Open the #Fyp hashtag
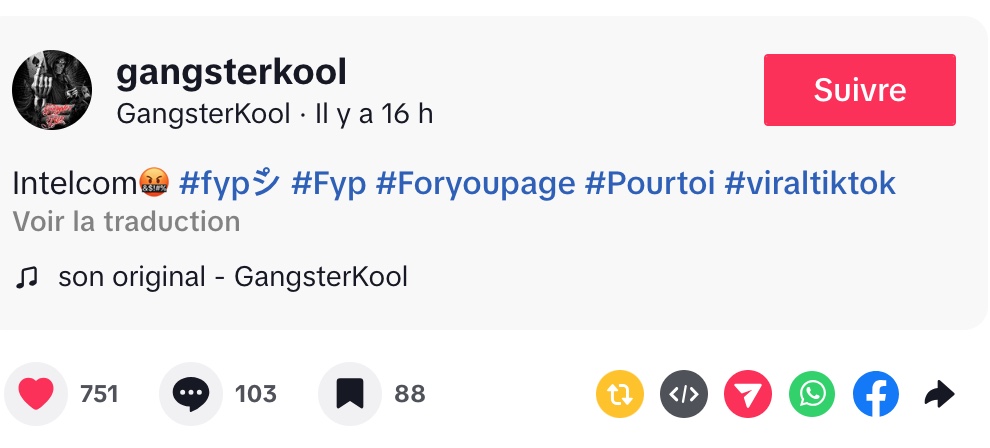This screenshot has width=990, height=448. pos(329,183)
